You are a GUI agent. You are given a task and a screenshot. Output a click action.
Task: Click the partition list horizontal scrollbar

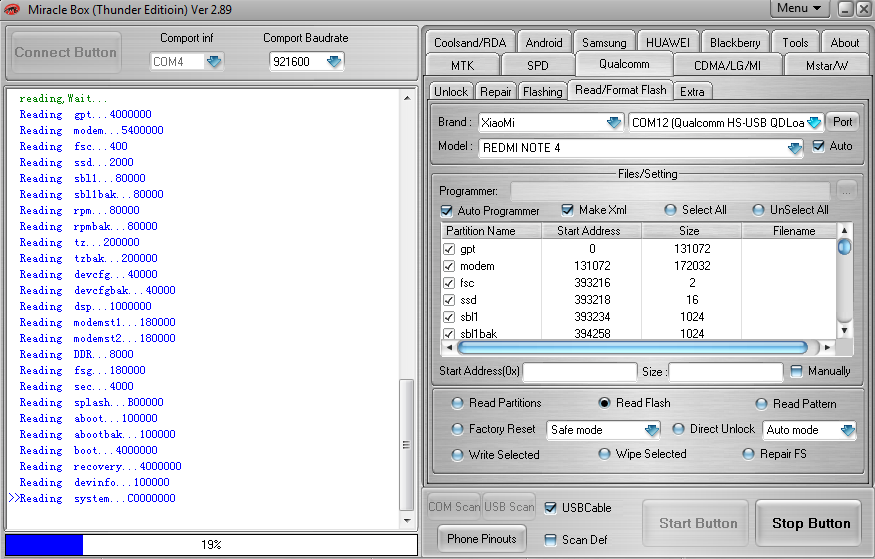click(x=632, y=348)
